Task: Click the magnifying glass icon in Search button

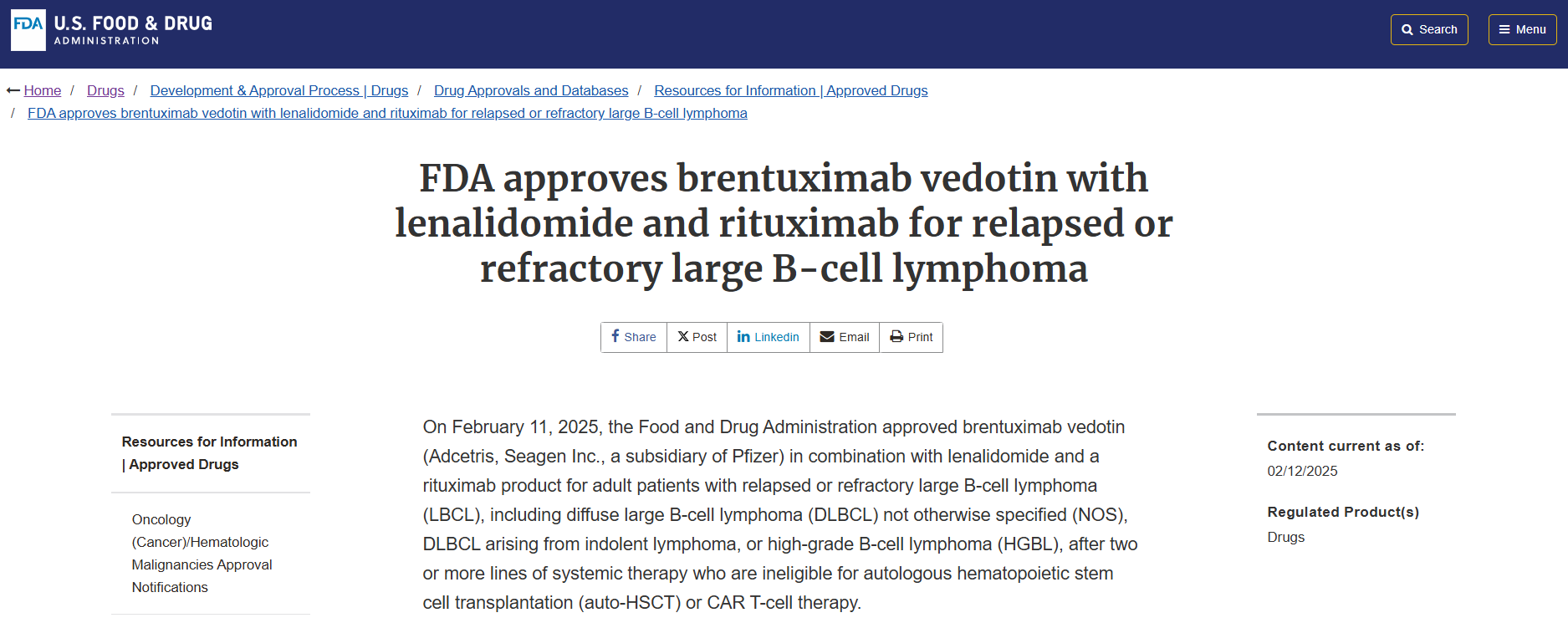Action: coord(1407,29)
